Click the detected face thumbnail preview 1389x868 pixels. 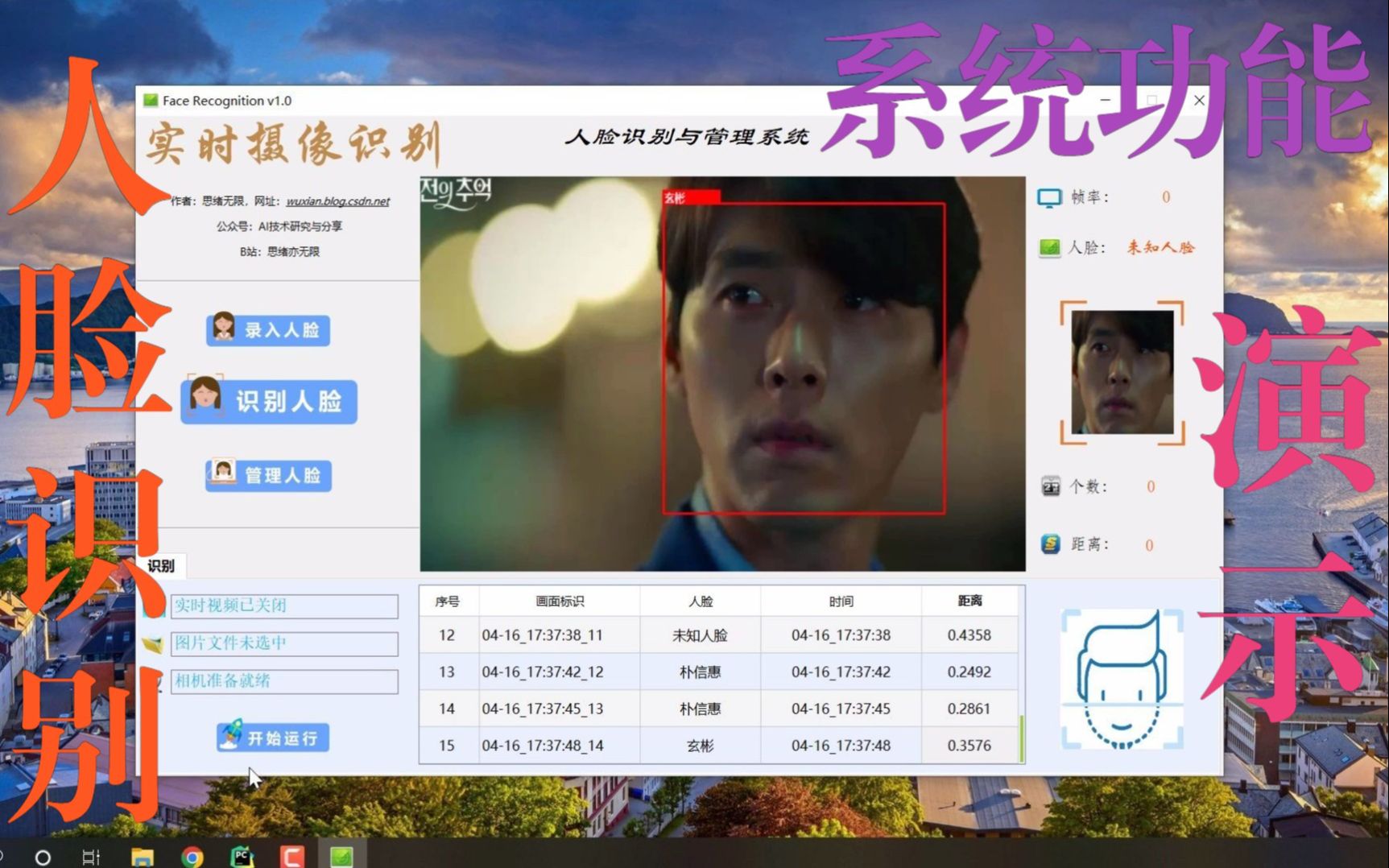[1122, 373]
